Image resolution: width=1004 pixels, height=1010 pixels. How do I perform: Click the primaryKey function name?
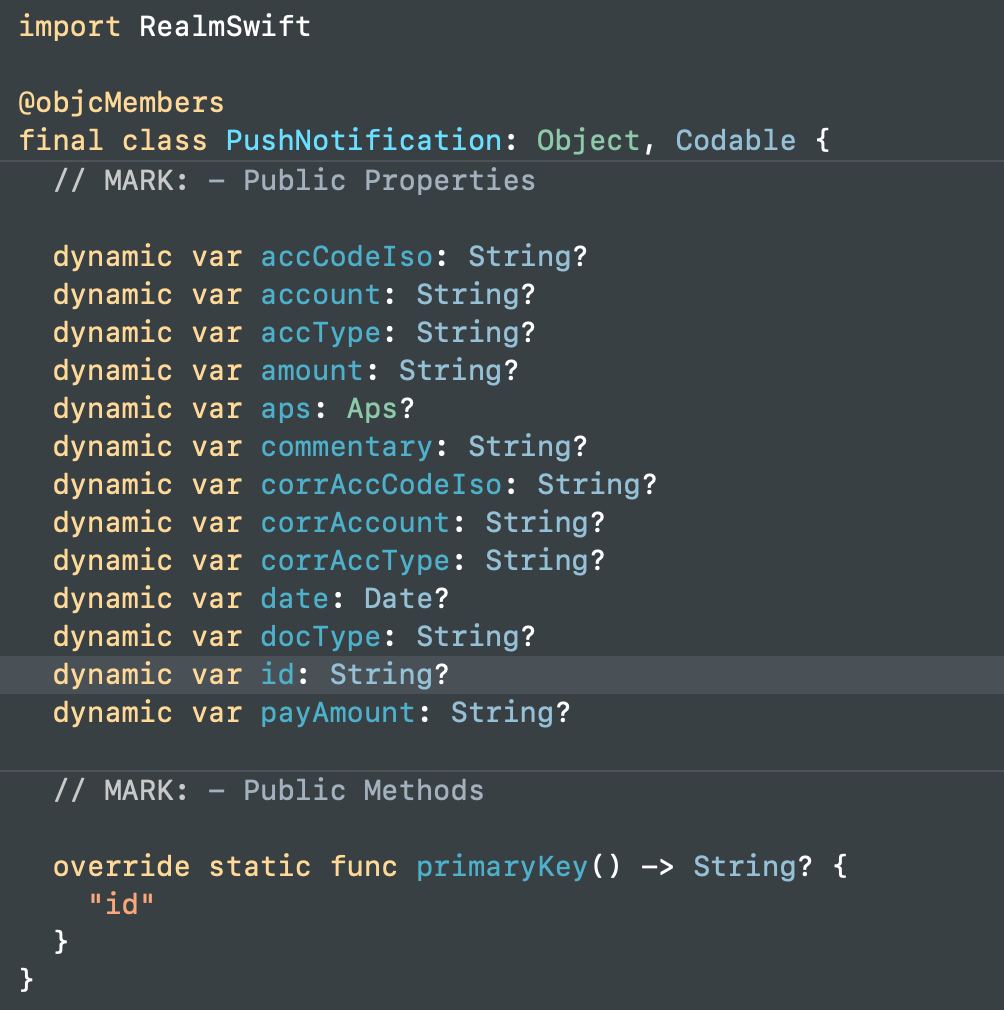click(502, 867)
